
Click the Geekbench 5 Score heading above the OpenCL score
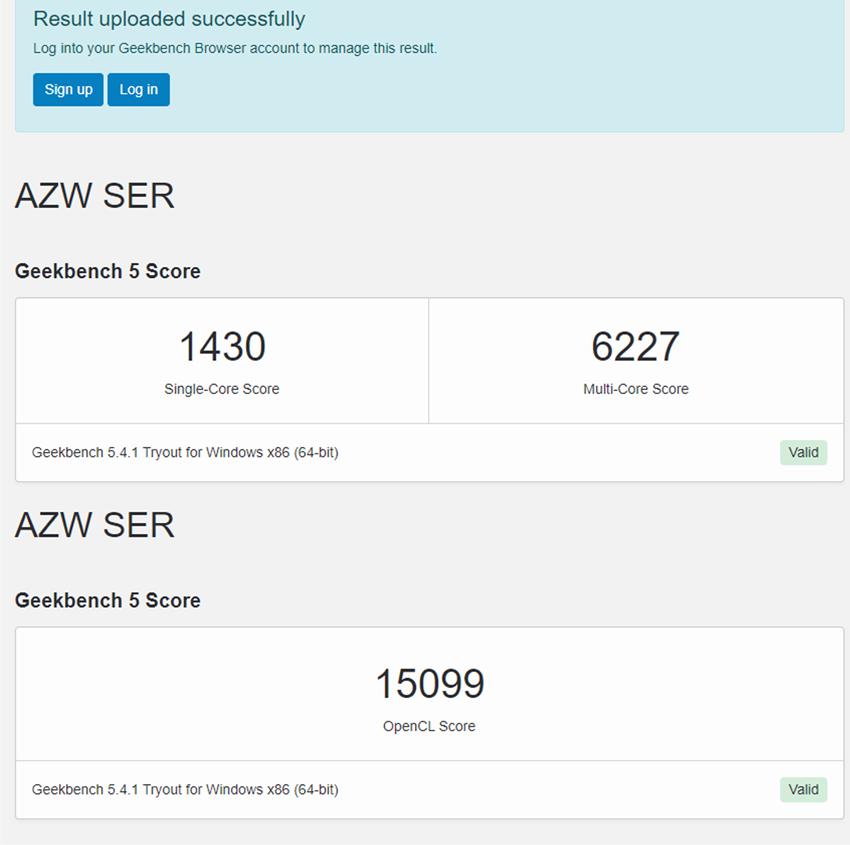point(108,600)
